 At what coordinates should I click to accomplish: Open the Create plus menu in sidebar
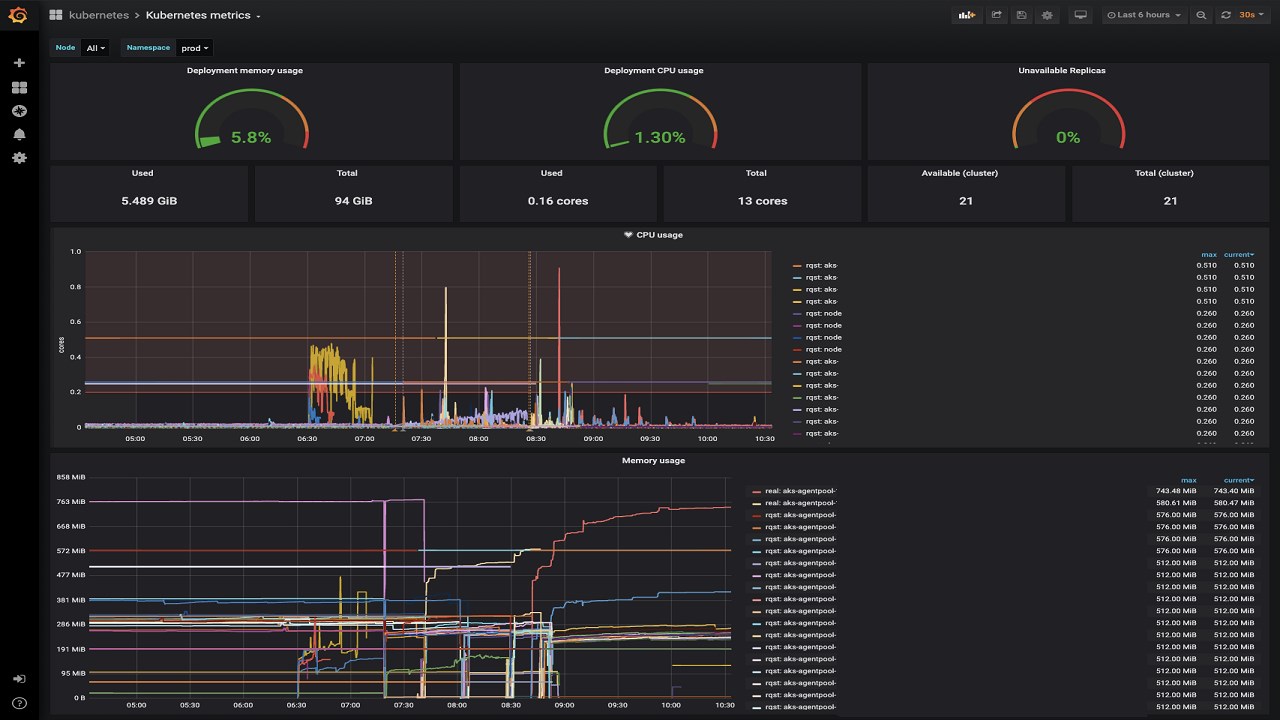[x=19, y=63]
